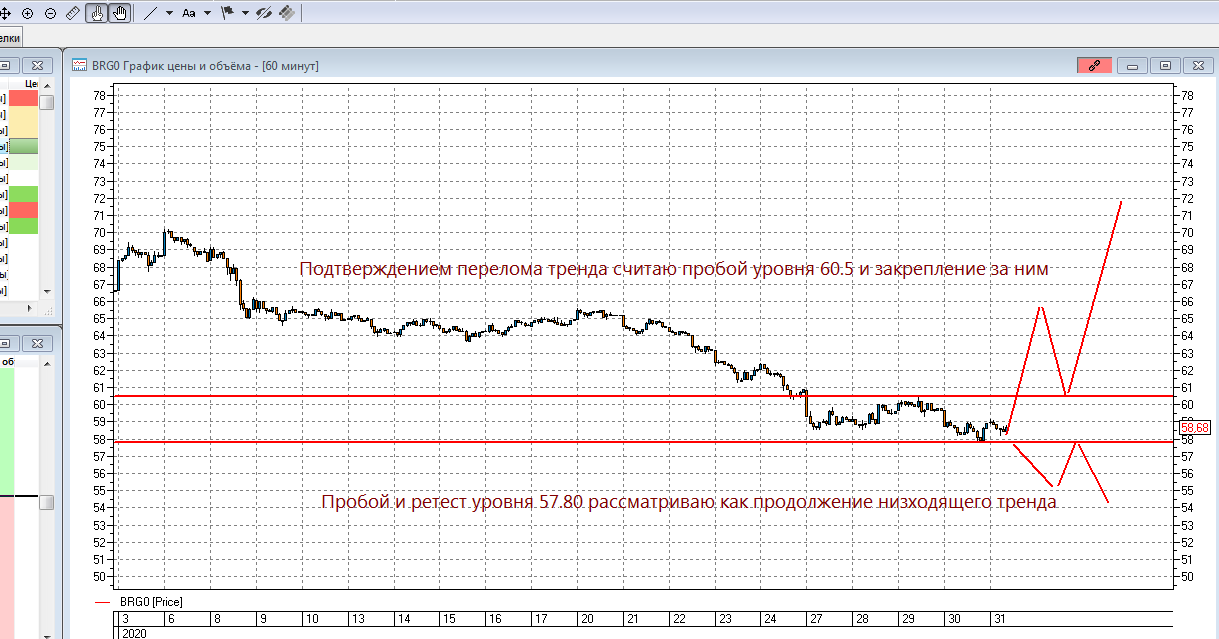
Task: Open the line tool dropdown arrow
Action: pyautogui.click(x=168, y=13)
